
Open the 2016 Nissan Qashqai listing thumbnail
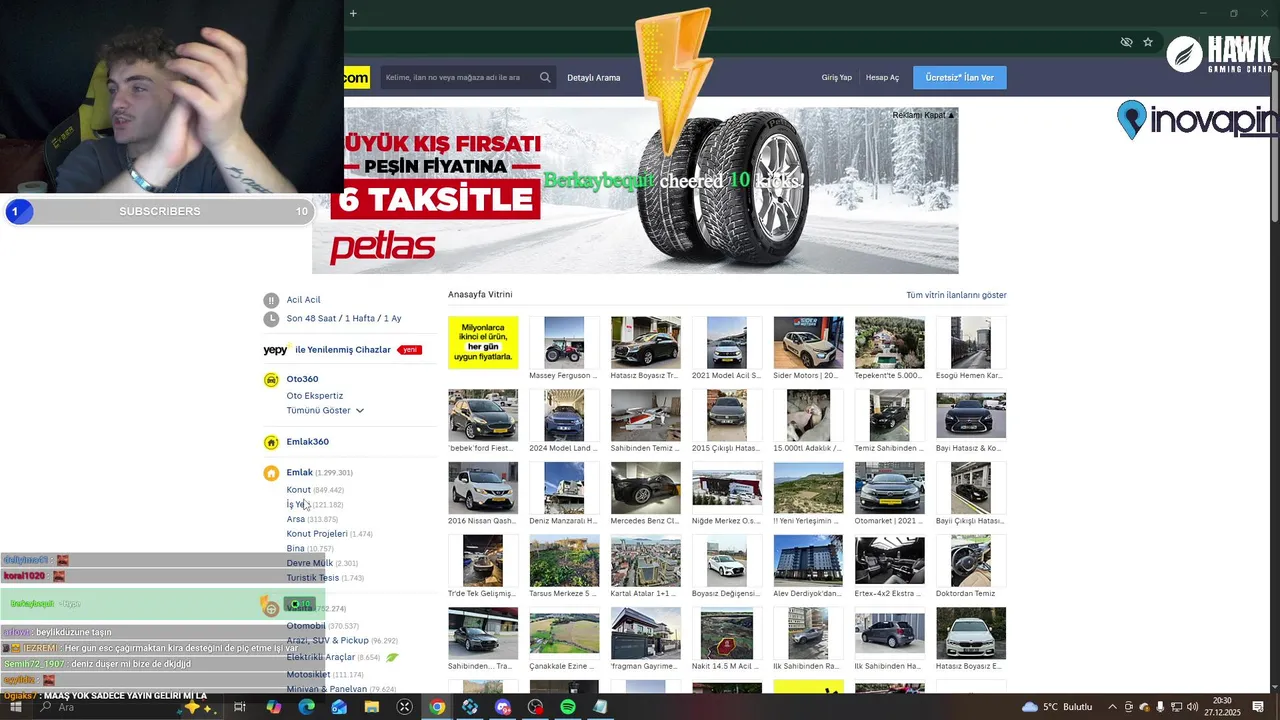coord(483,488)
